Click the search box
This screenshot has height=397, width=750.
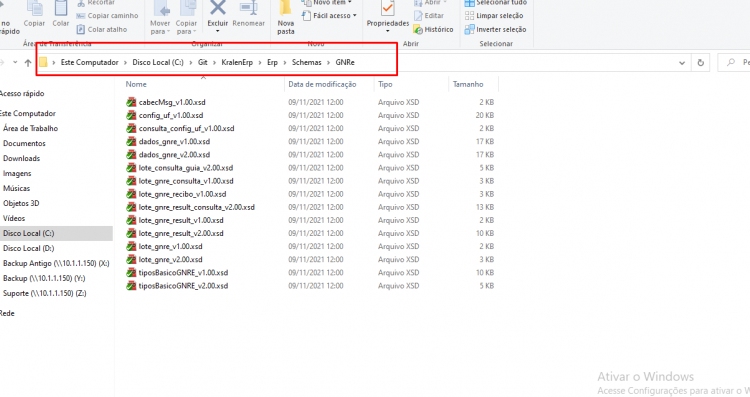click(x=734, y=63)
